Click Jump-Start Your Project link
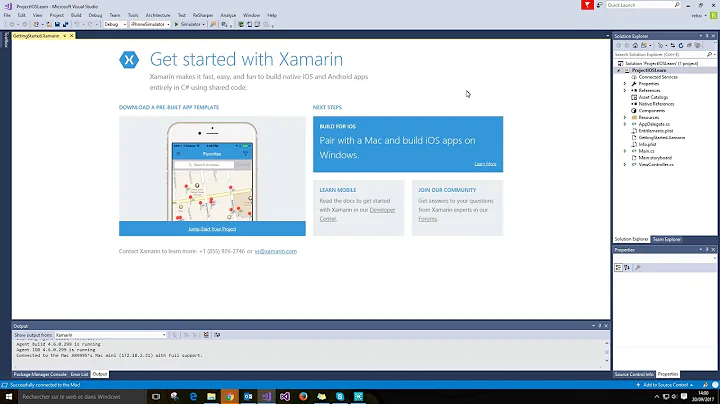 tap(212, 229)
